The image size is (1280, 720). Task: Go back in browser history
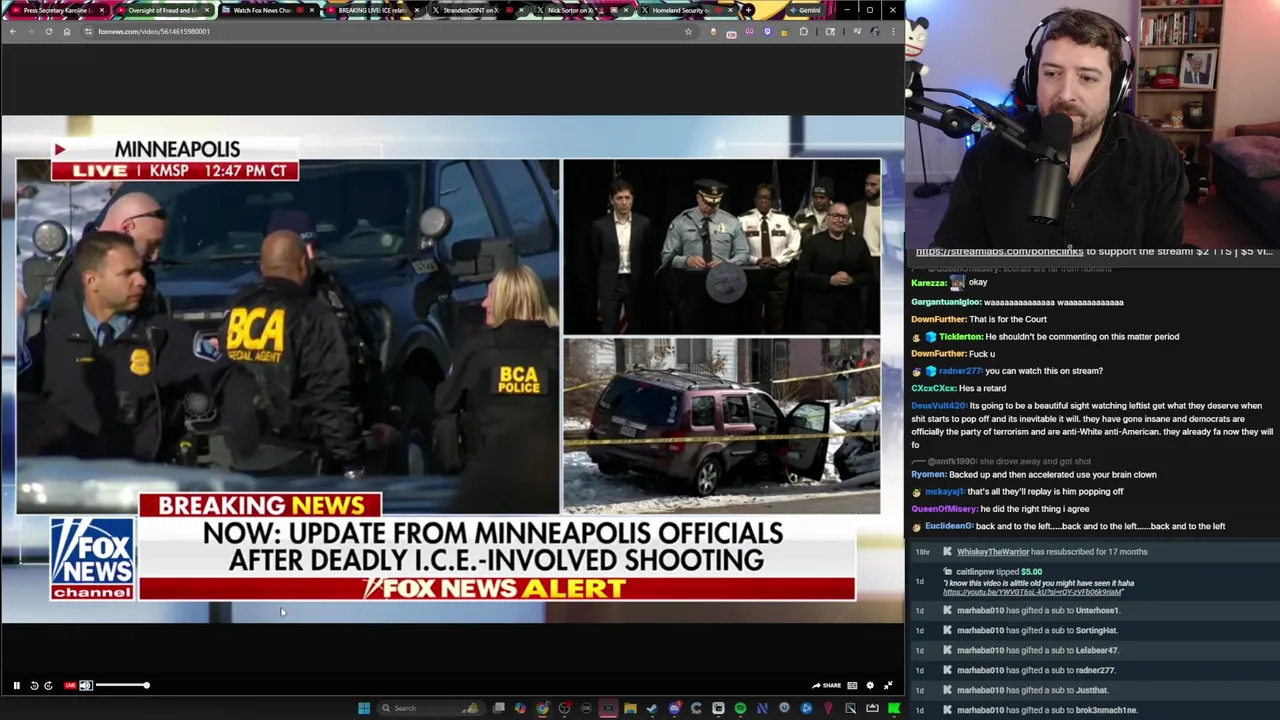[12, 31]
